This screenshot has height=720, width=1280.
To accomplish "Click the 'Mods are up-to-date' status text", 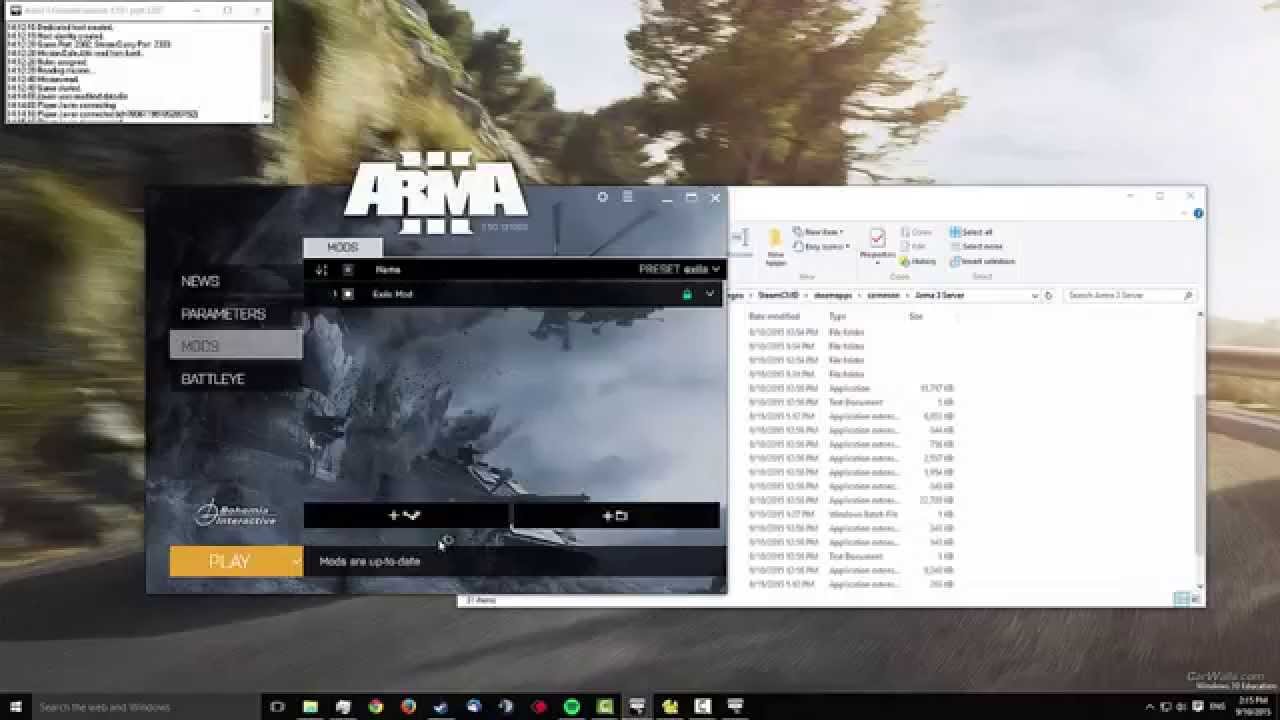I will (x=370, y=562).
